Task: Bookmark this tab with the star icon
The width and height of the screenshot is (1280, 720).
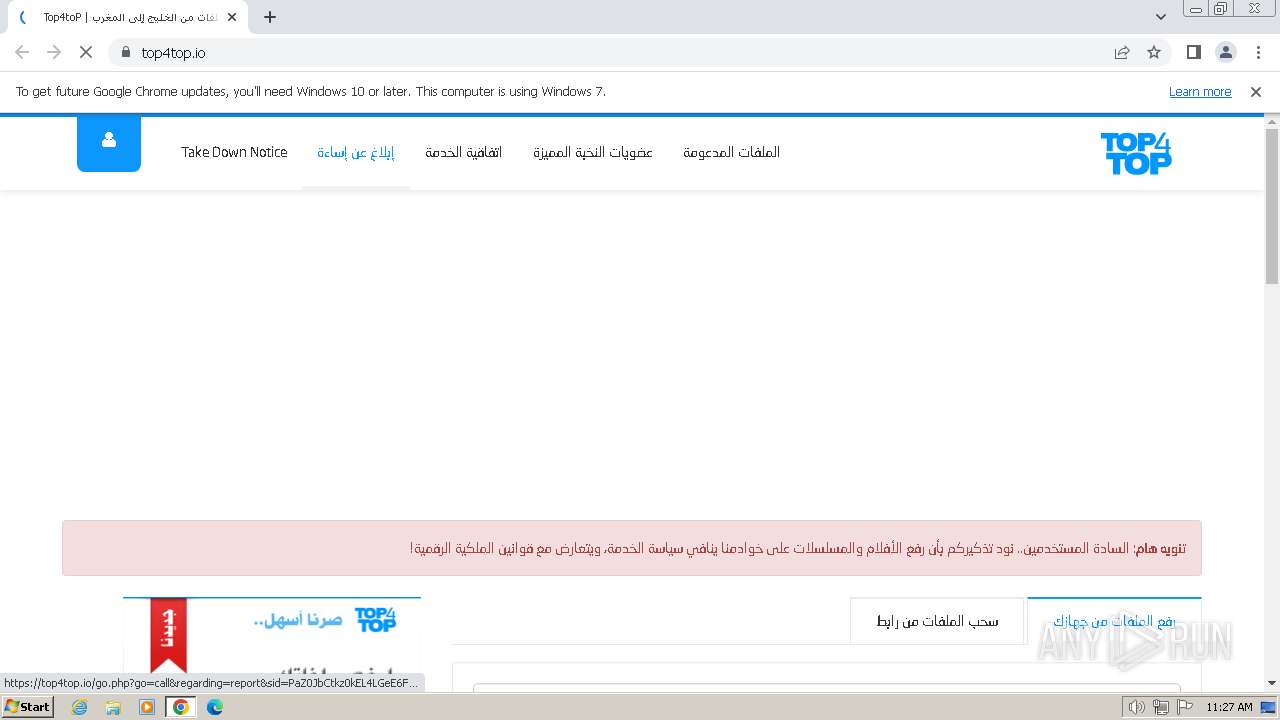Action: (x=1154, y=52)
